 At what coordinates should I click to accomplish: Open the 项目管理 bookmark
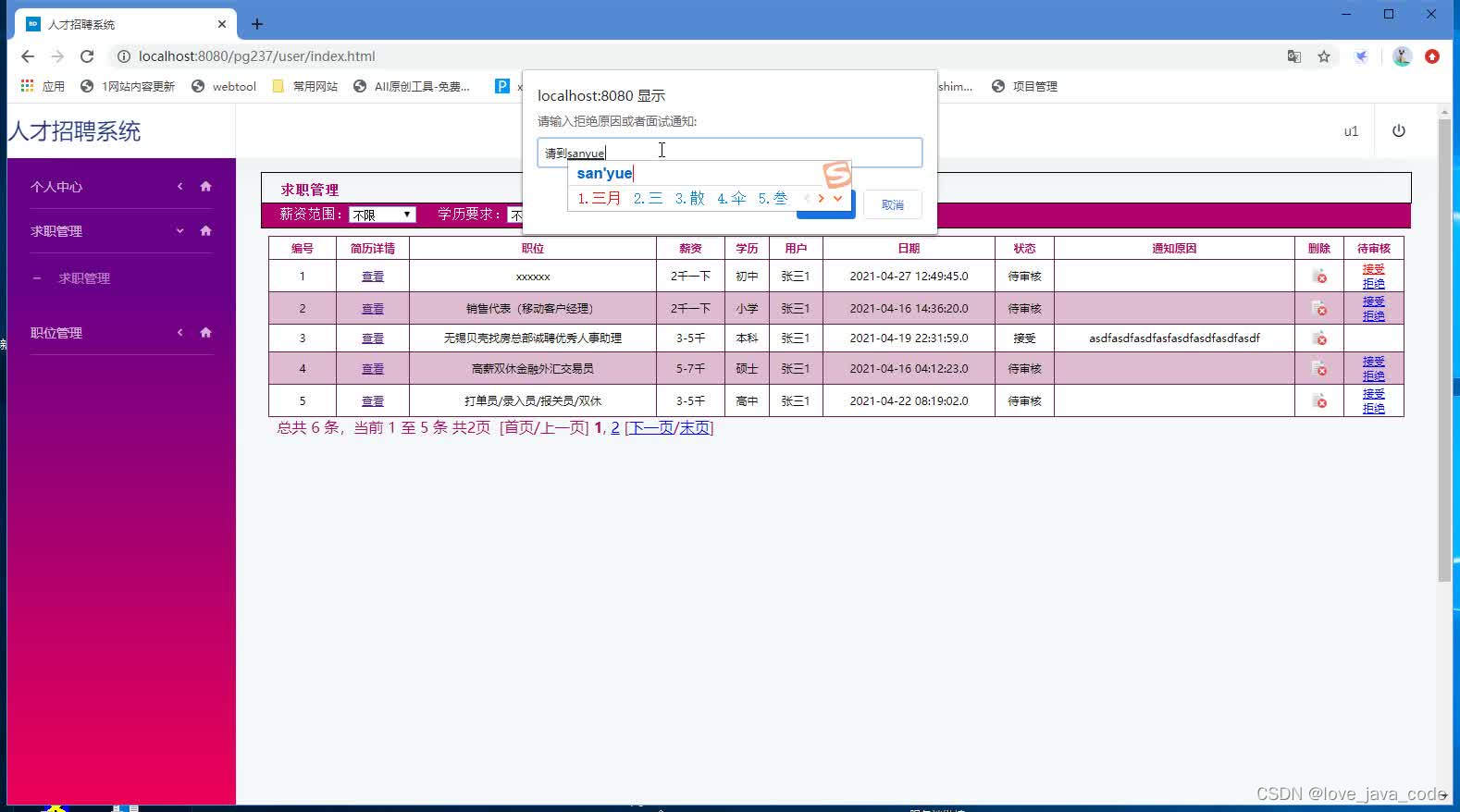coord(1024,86)
